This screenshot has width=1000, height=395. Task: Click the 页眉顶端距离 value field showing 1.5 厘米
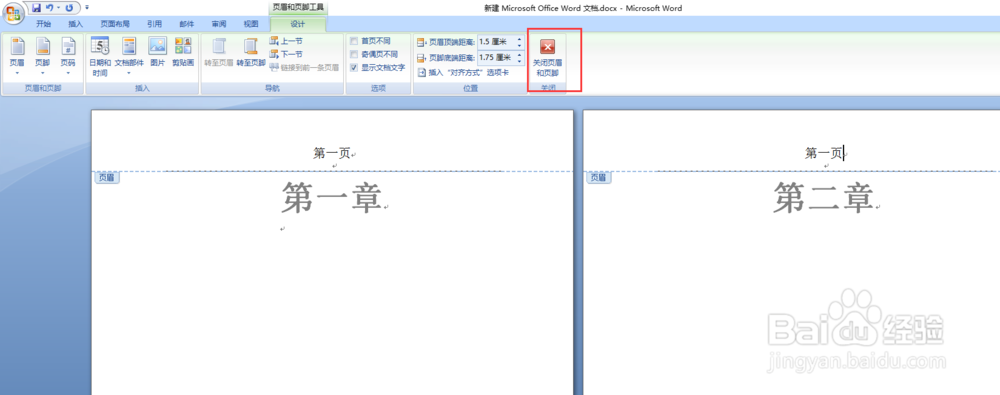(496, 42)
